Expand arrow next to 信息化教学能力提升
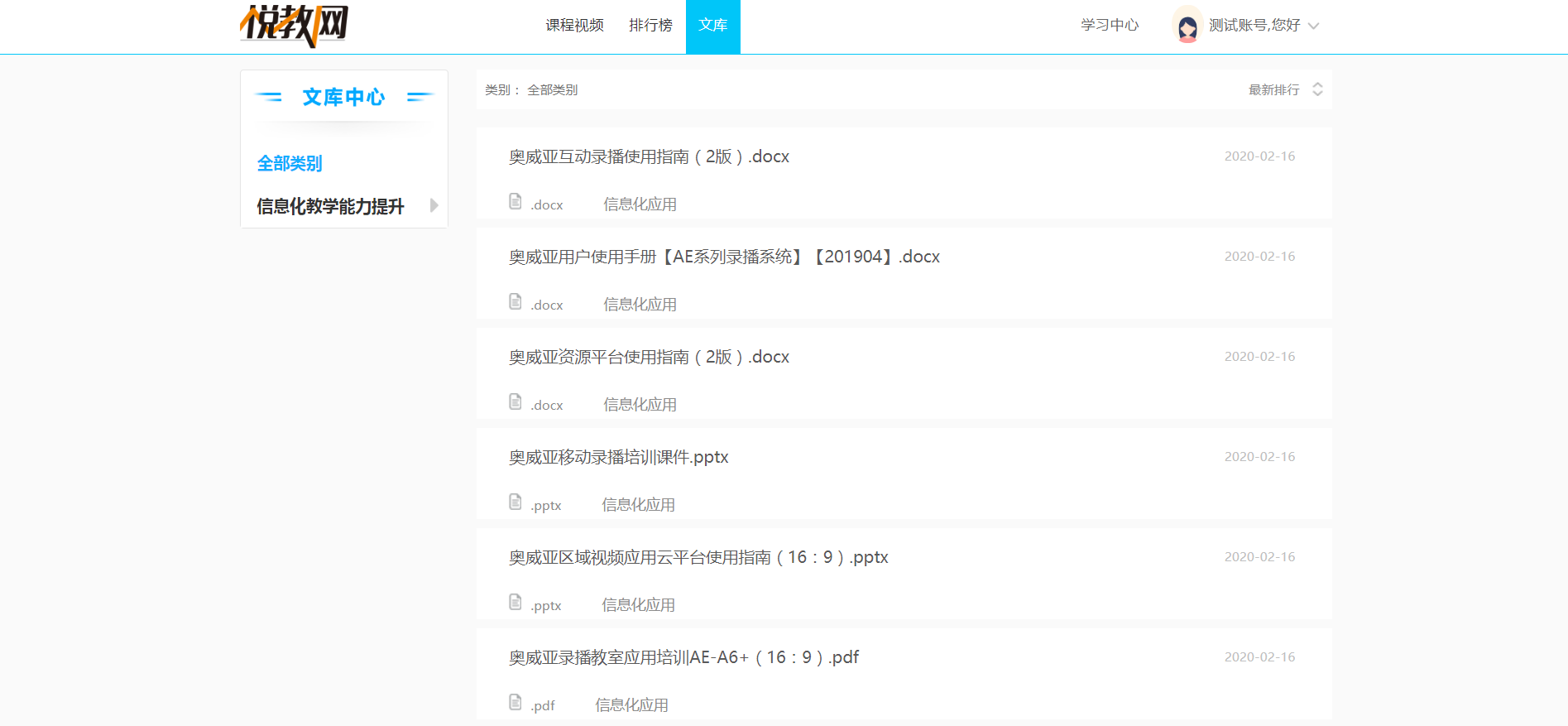This screenshot has height=726, width=1568. tap(434, 205)
